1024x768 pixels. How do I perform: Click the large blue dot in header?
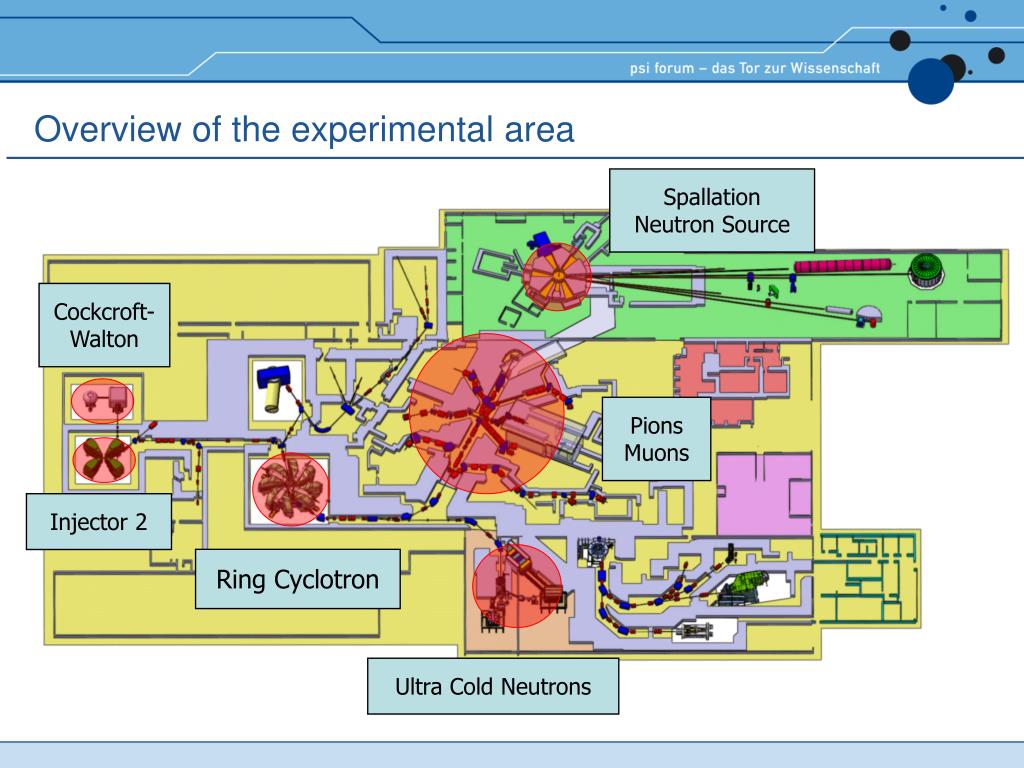(931, 81)
